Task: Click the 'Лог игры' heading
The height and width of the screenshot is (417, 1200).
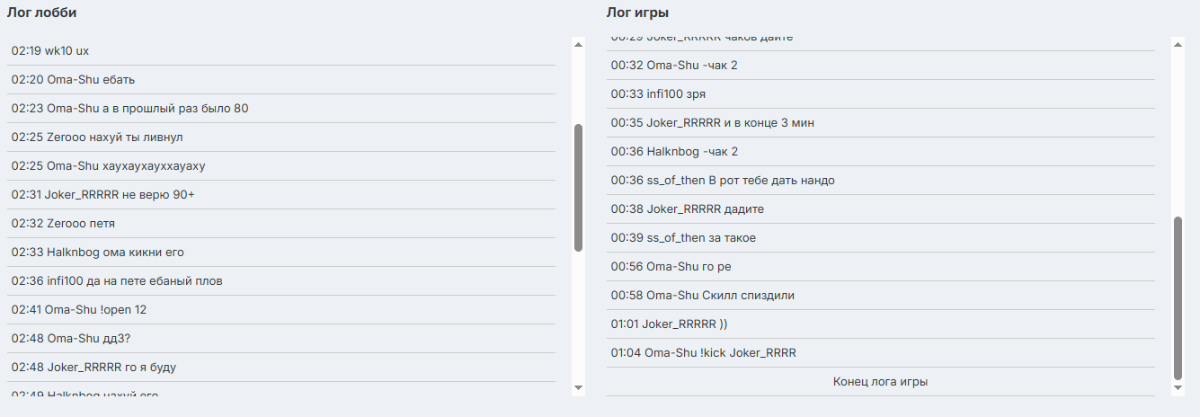Action: [x=637, y=13]
